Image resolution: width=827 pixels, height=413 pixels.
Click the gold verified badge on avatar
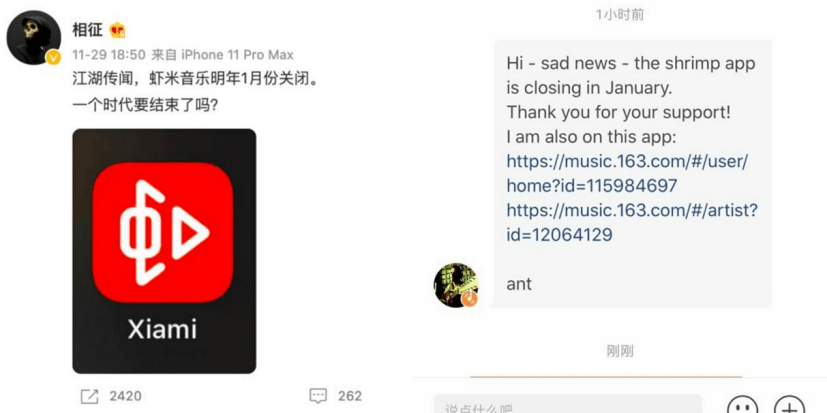[x=53, y=57]
